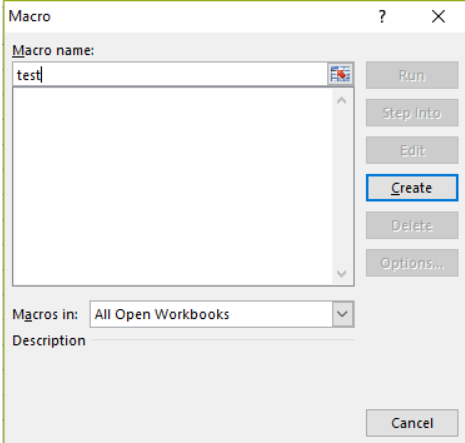The image size is (465, 443).
Task: Click the Create button
Action: coord(412,188)
